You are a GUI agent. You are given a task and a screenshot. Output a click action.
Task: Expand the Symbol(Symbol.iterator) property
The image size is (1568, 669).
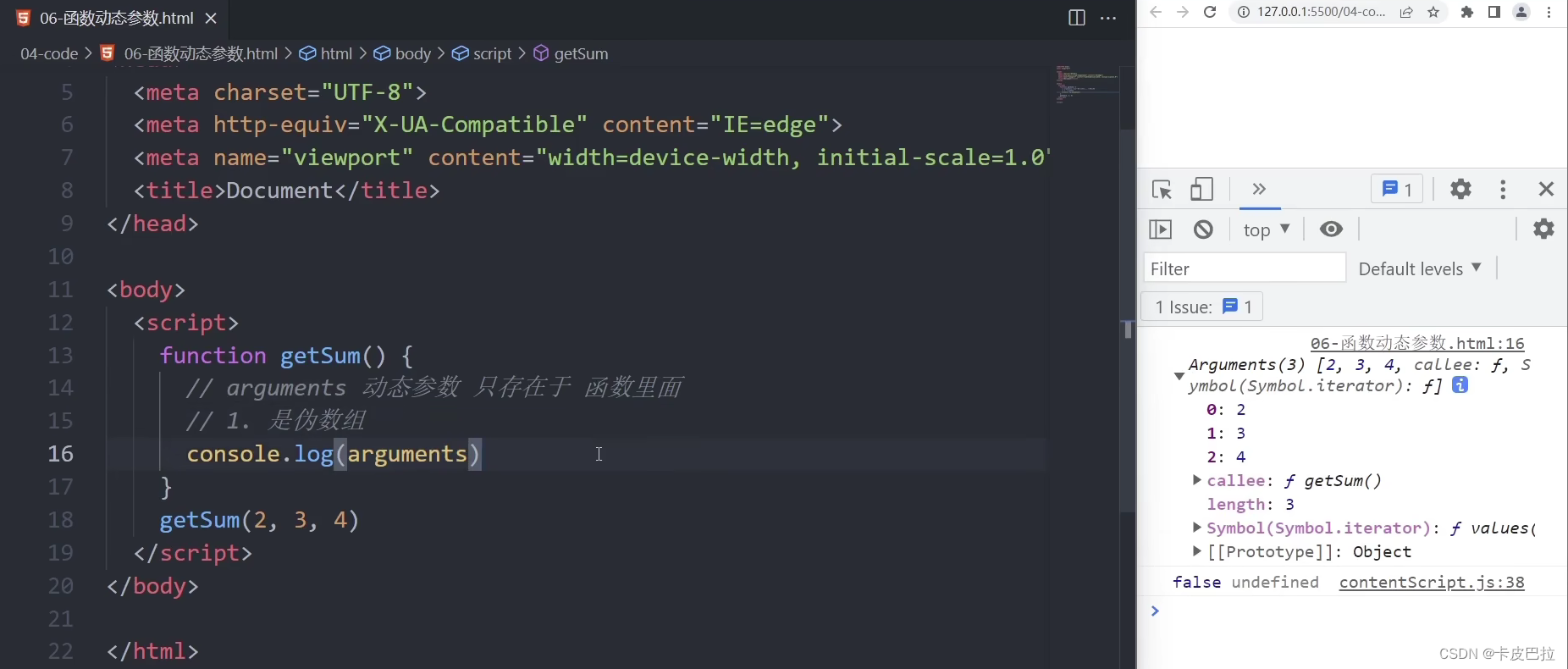click(1196, 528)
